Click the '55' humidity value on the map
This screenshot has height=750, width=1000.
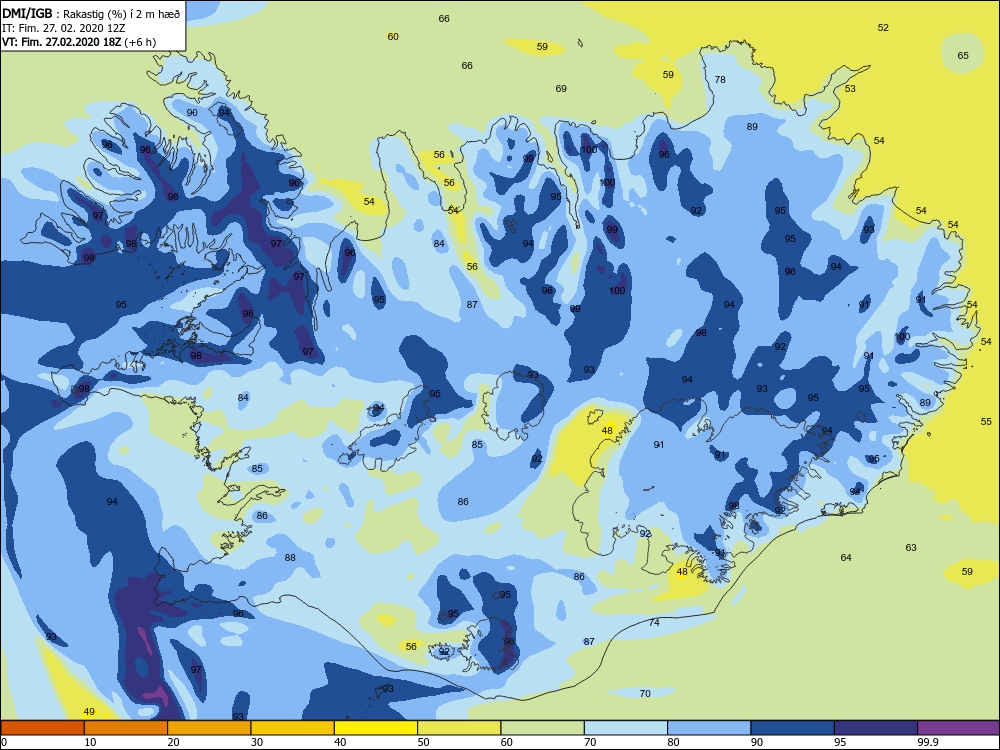[x=986, y=422]
